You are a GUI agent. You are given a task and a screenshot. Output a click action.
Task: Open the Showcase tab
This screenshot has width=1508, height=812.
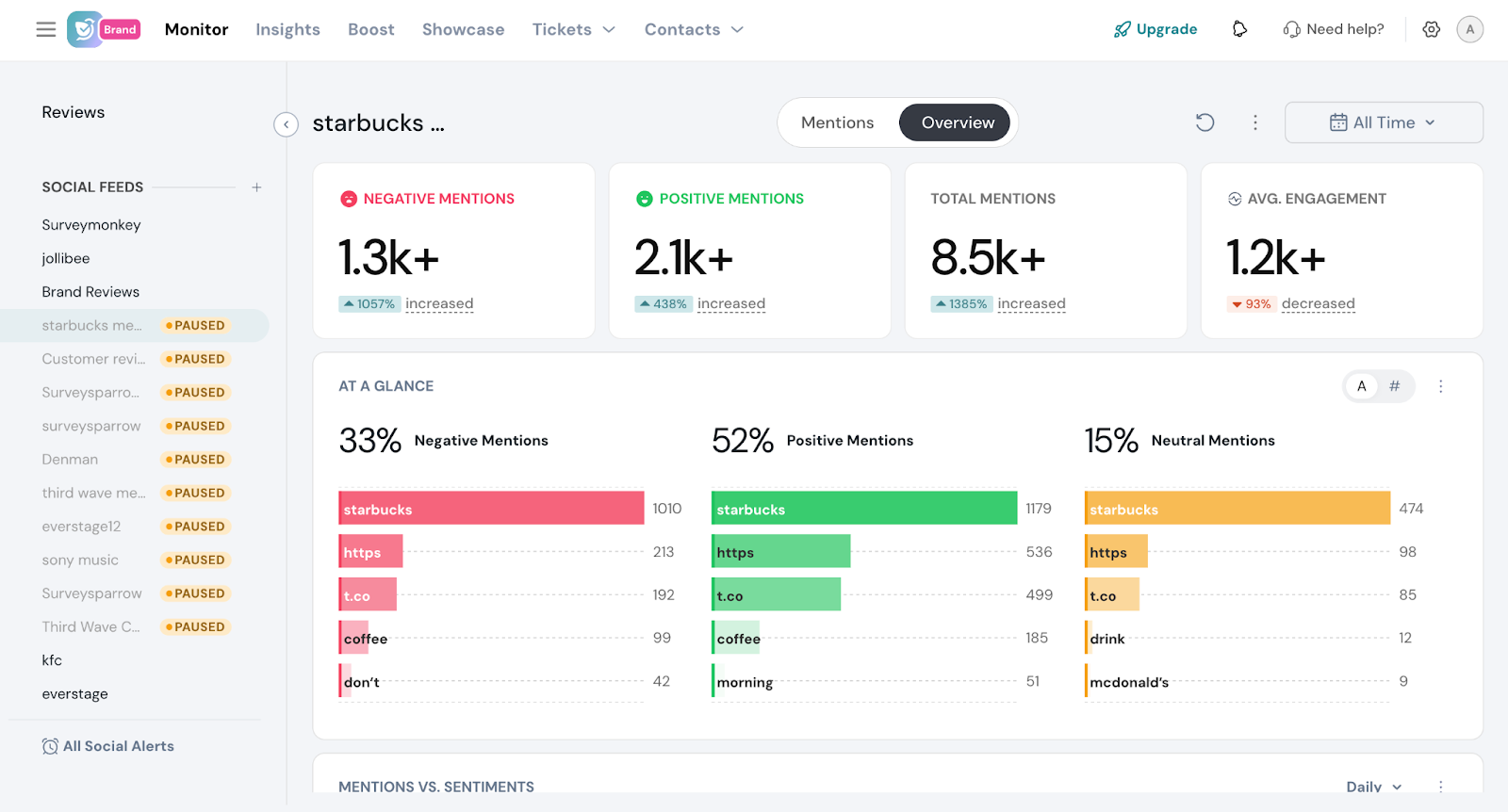click(x=463, y=29)
